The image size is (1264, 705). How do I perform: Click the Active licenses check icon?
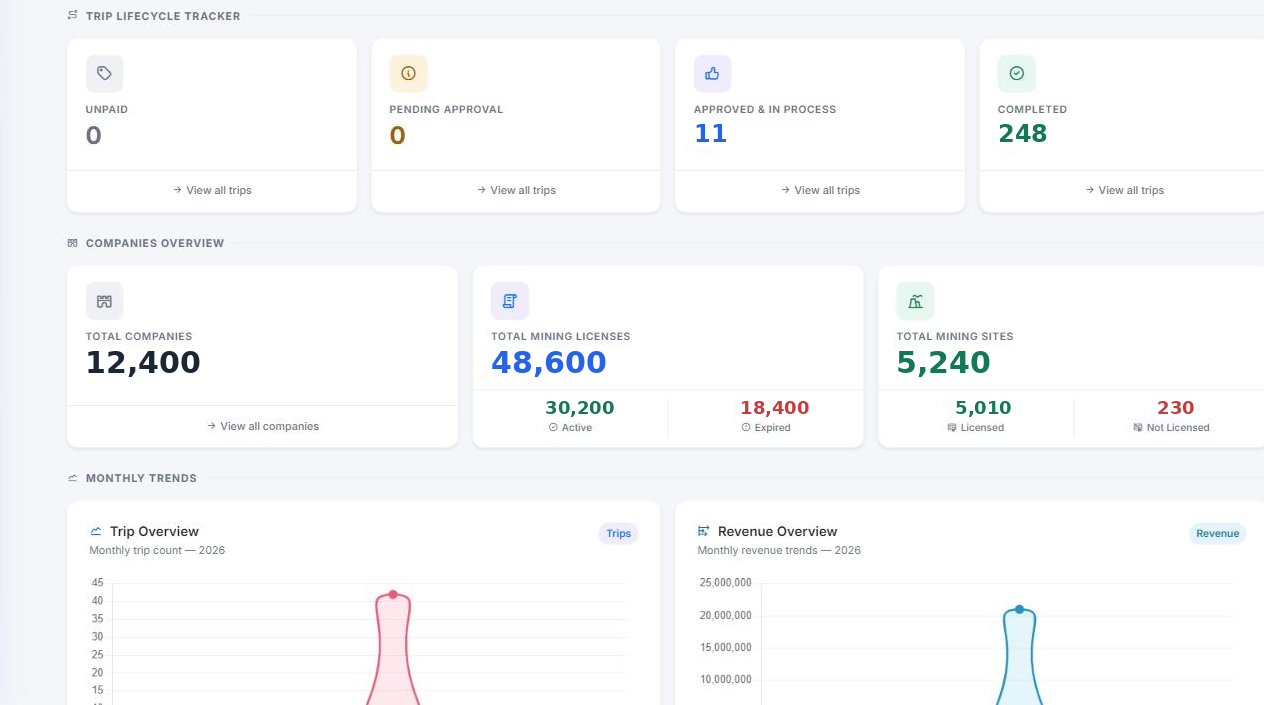[553, 427]
